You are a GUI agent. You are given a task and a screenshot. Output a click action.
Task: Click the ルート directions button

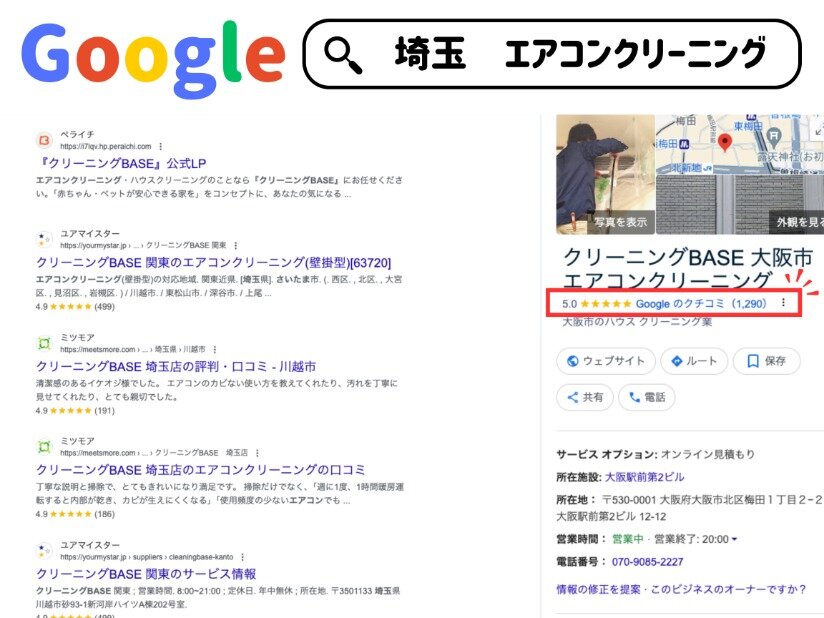[694, 361]
